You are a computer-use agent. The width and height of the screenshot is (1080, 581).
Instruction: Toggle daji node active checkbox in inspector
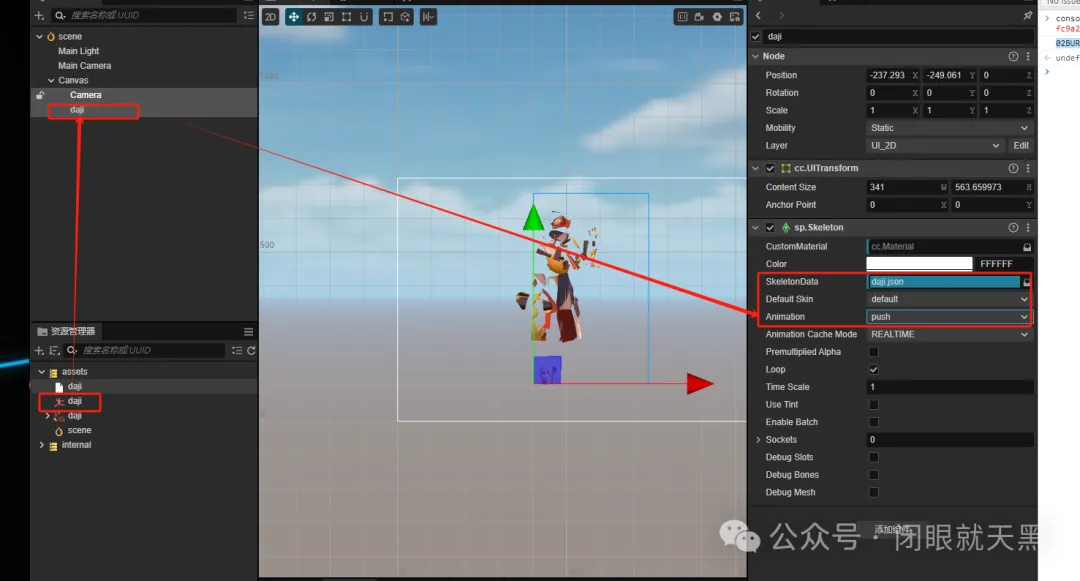(x=756, y=36)
